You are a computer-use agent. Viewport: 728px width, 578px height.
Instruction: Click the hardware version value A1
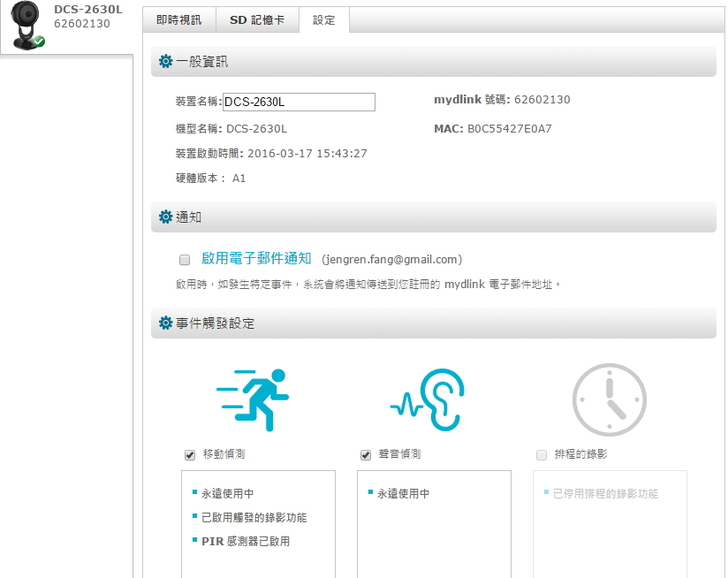point(239,178)
